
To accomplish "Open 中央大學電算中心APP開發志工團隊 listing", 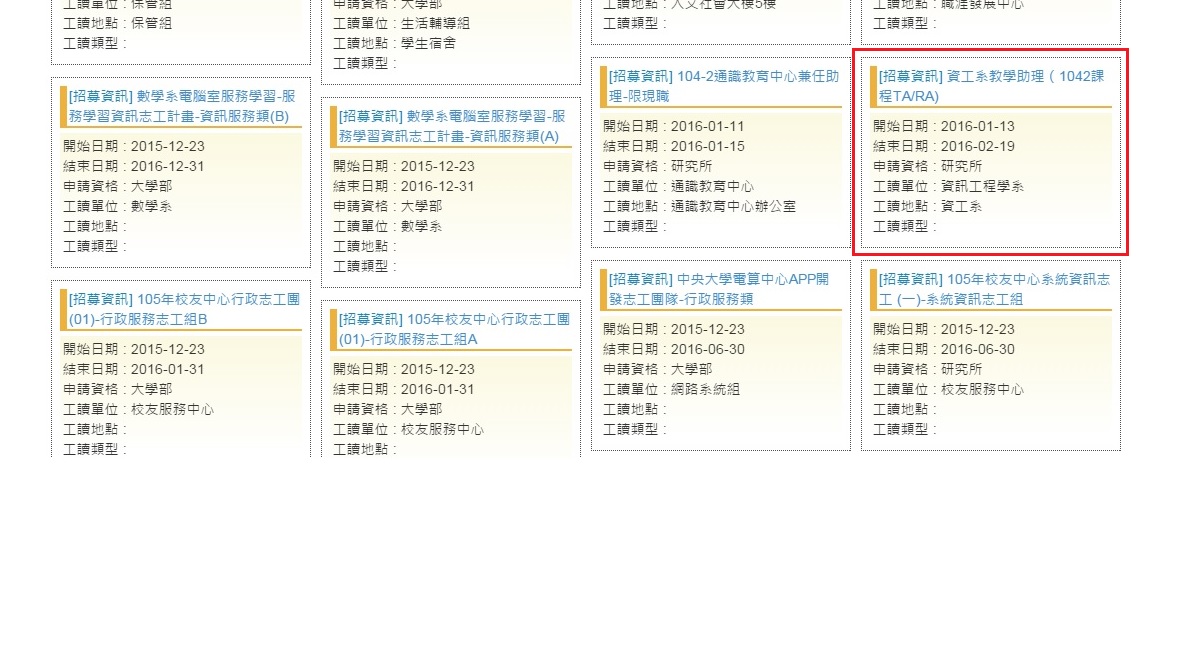I will [x=721, y=289].
